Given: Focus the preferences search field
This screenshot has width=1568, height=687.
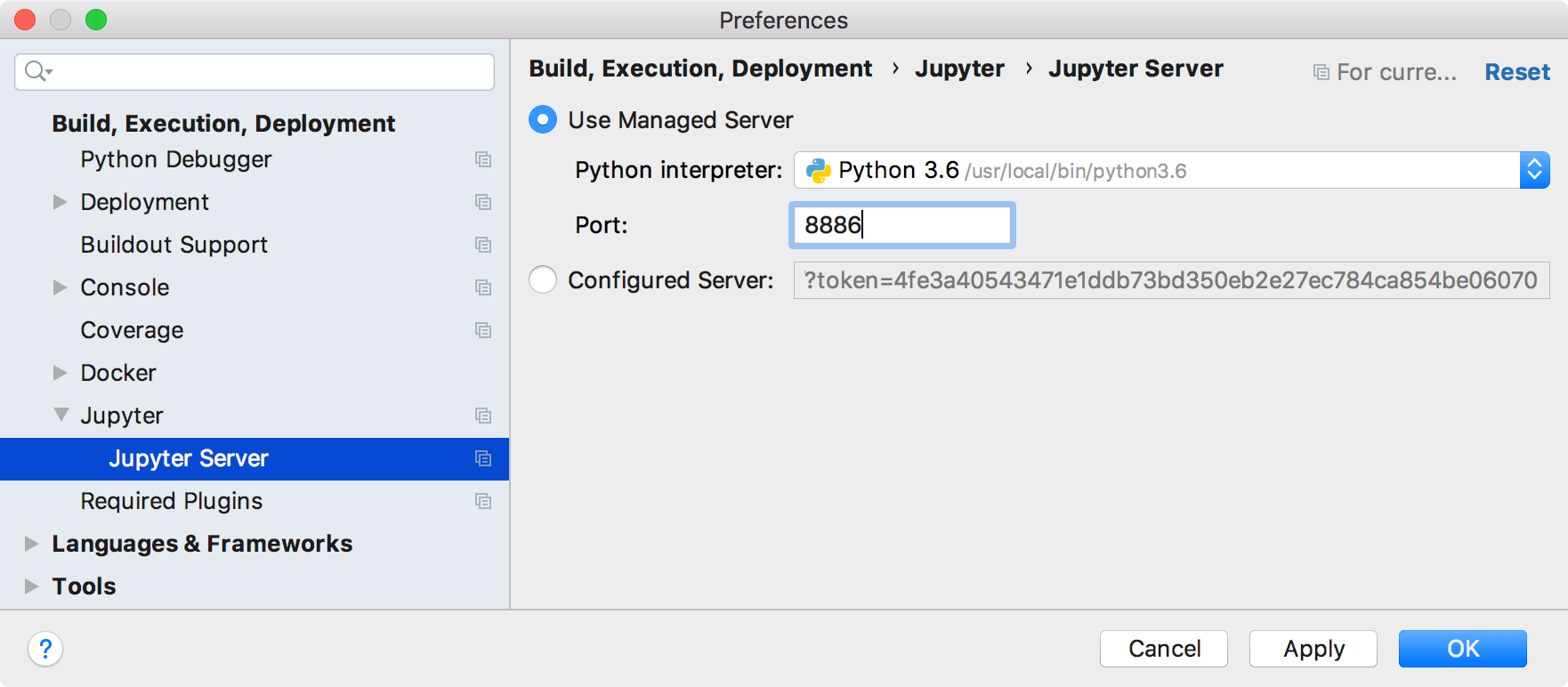Looking at the screenshot, I should point(255,71).
